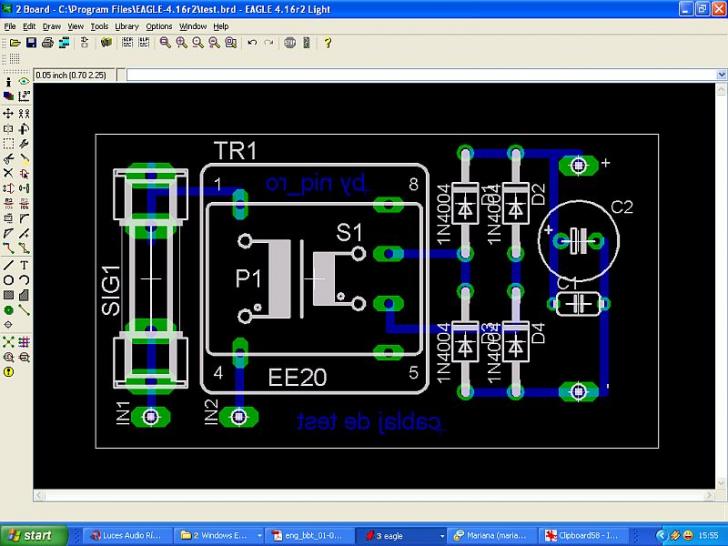The height and width of the screenshot is (546, 728).
Task: Open the grid settings icon
Action: click(14, 60)
